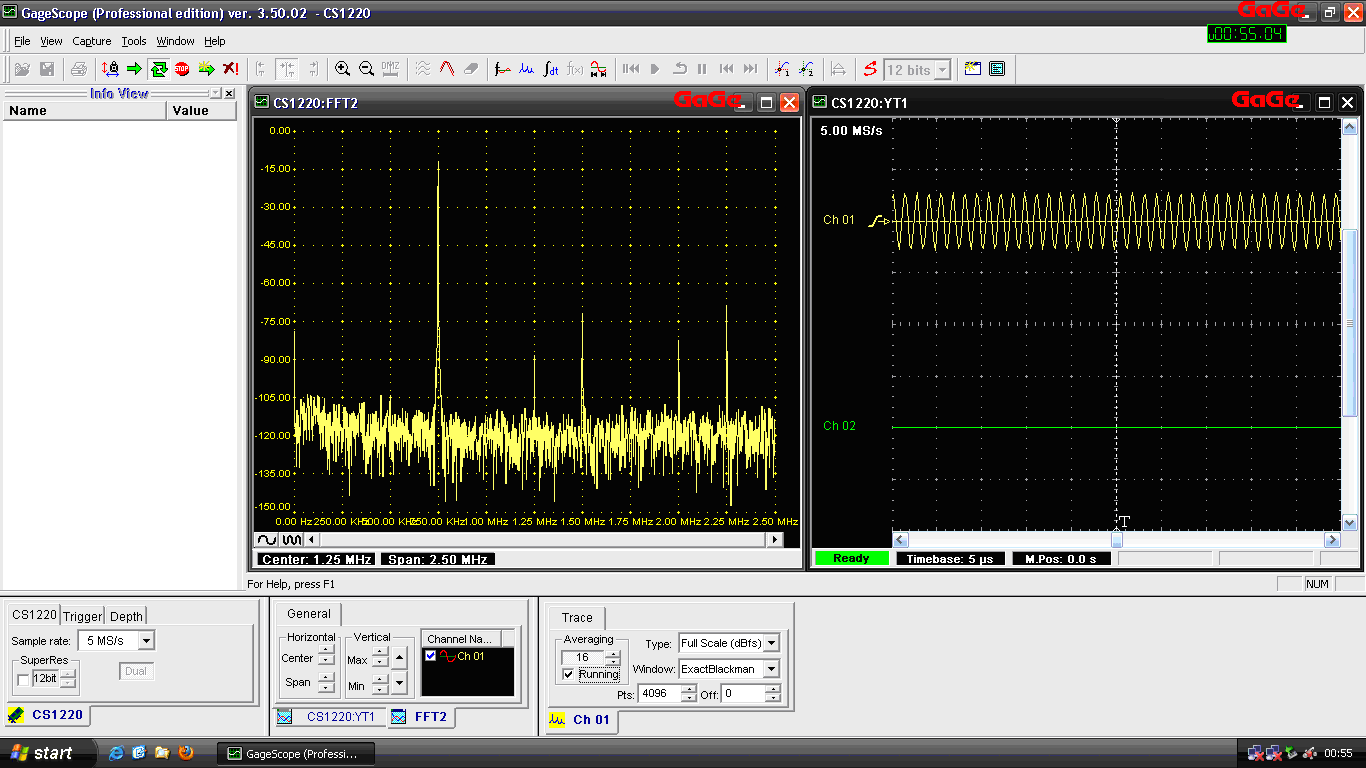Click the red STOP acquisition icon

coord(182,69)
